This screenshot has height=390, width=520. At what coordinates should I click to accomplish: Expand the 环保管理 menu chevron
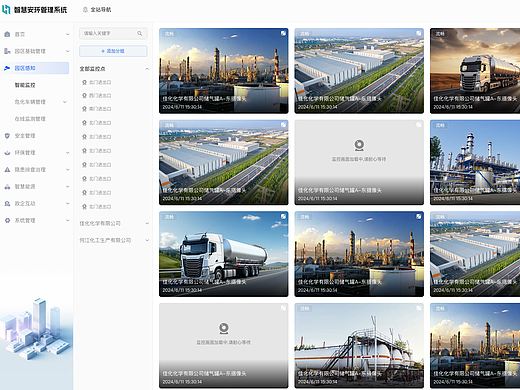(x=68, y=153)
